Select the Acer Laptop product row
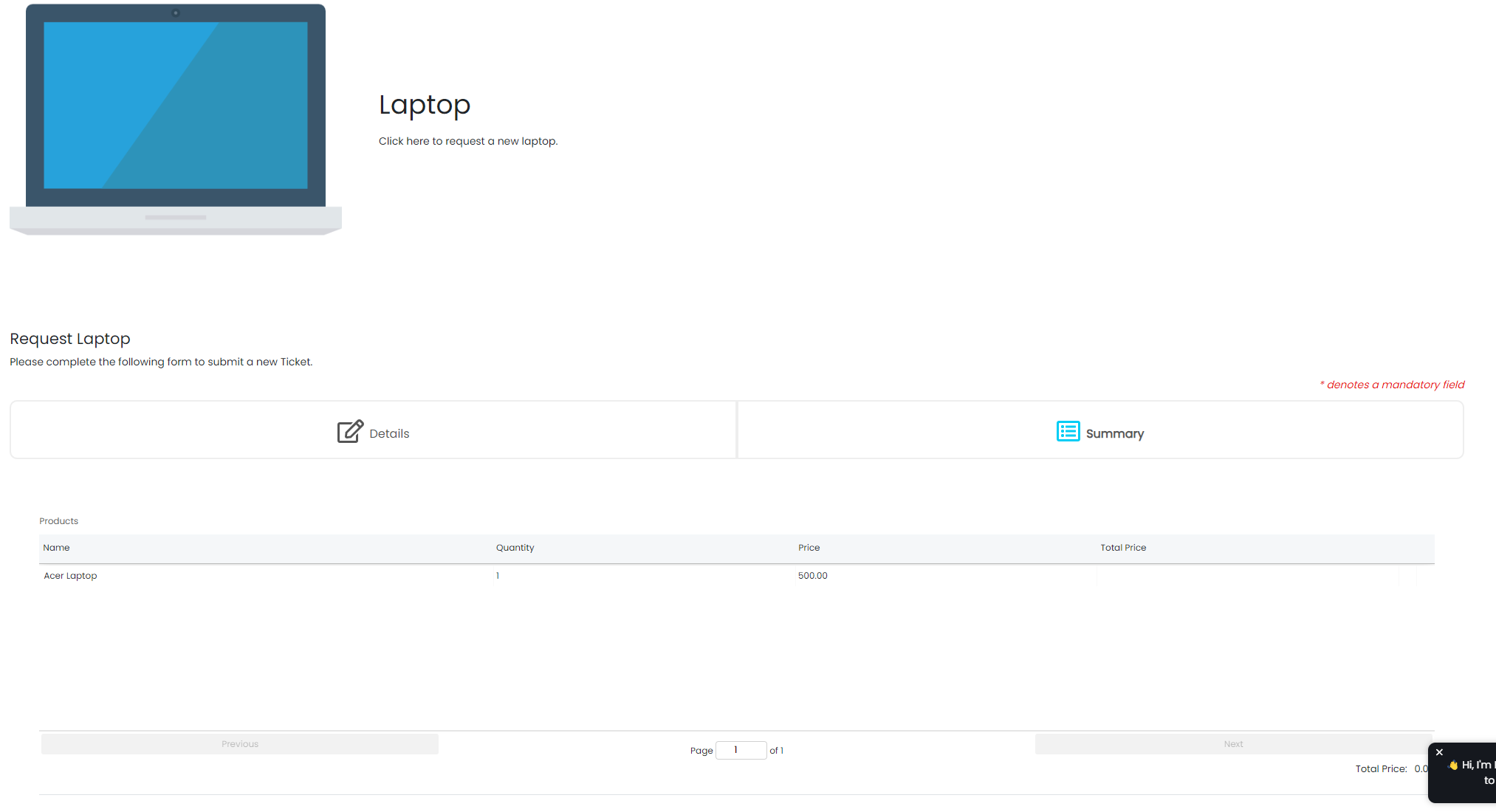The height and width of the screenshot is (812, 1496). click(70, 576)
